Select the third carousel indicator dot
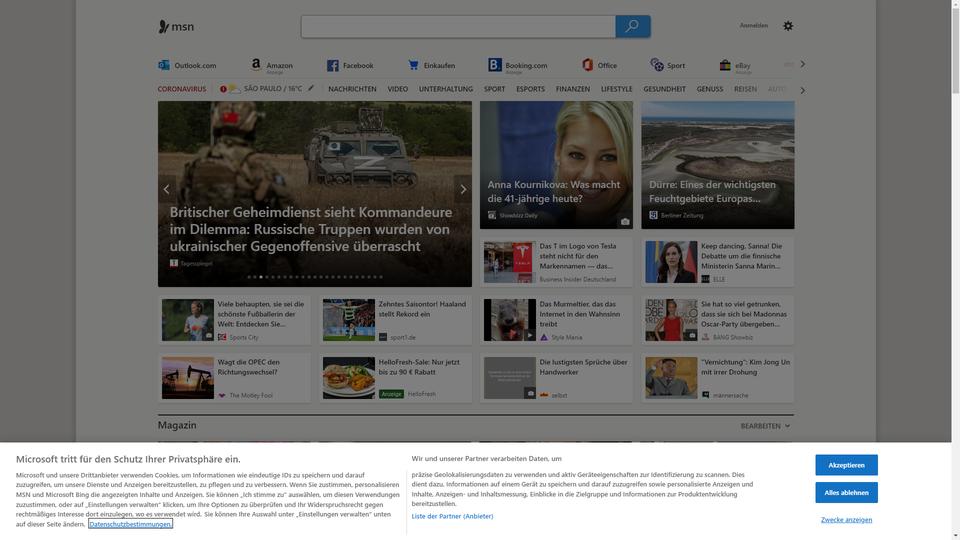This screenshot has height=540, width=960. point(261,277)
